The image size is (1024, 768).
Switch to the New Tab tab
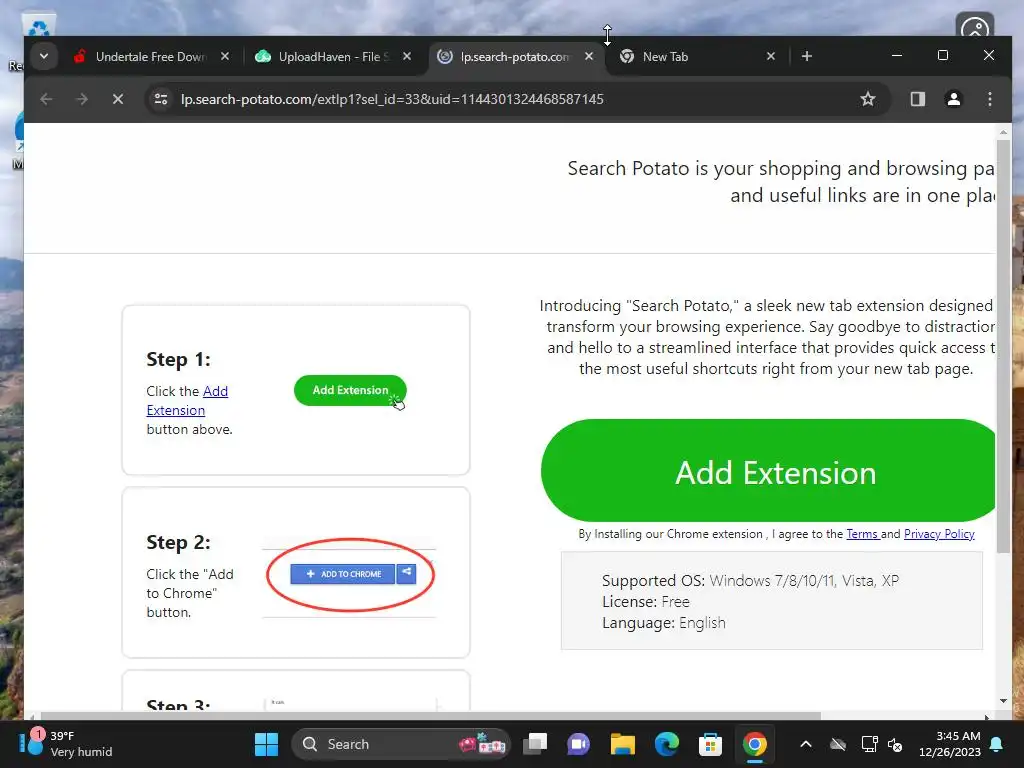pyautogui.click(x=696, y=57)
